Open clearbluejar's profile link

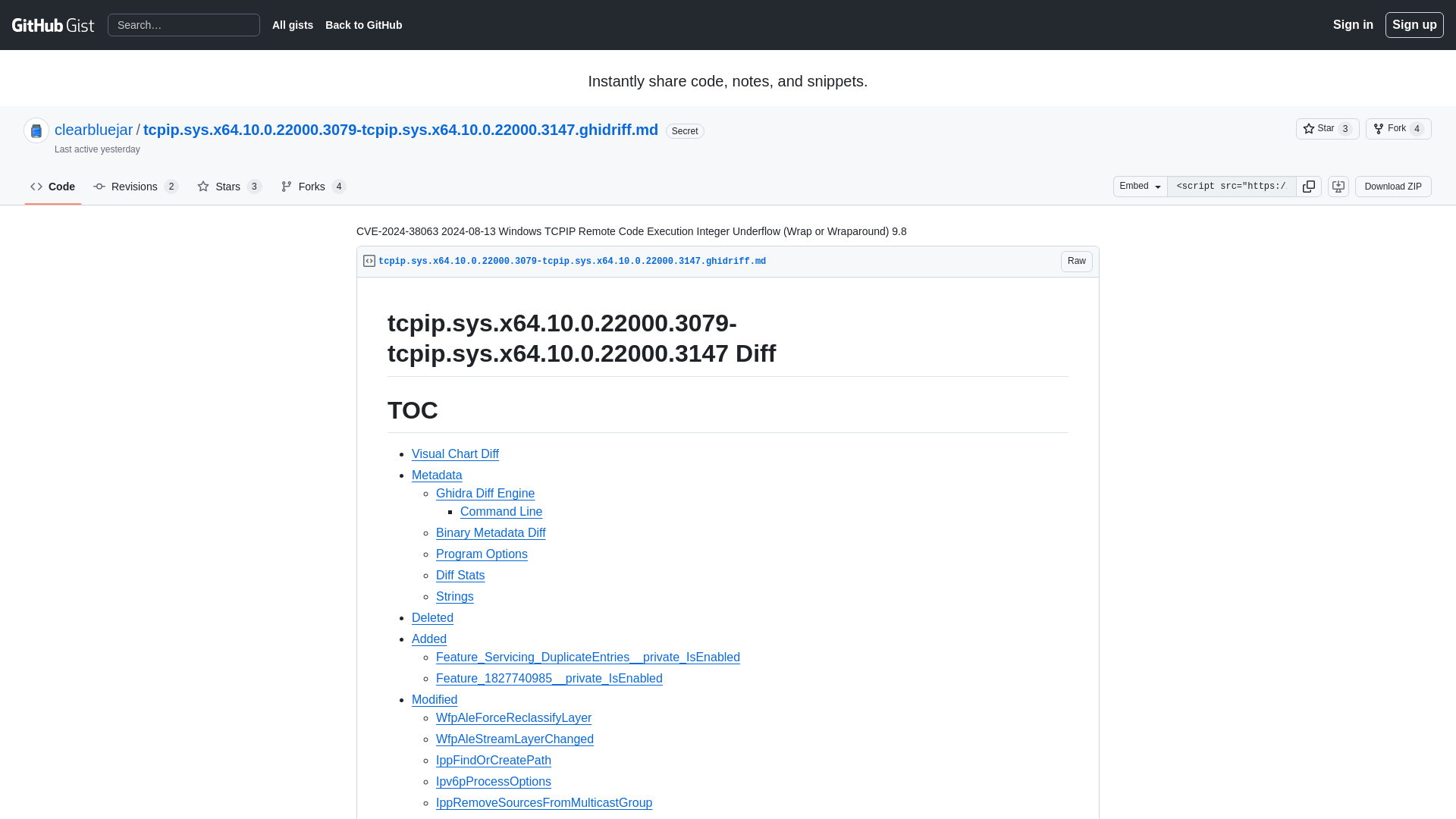click(93, 130)
